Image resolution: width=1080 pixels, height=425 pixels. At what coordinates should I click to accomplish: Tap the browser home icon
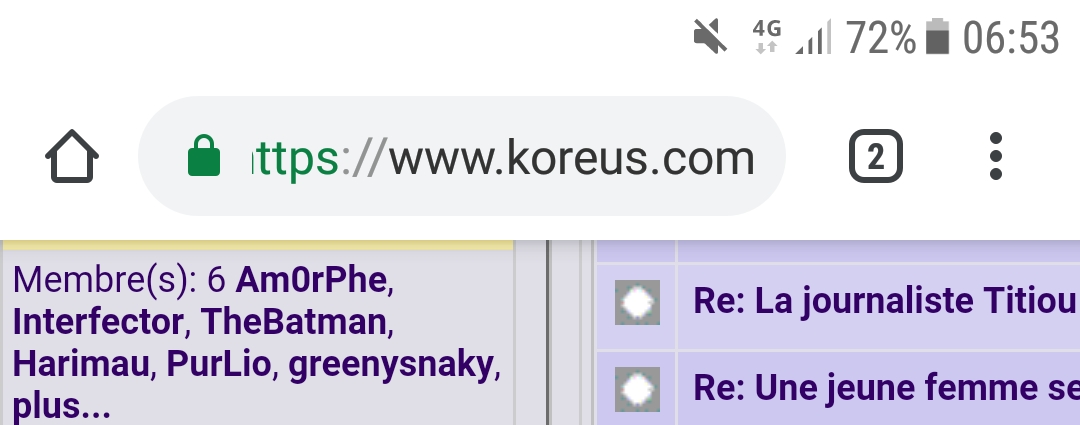72,157
